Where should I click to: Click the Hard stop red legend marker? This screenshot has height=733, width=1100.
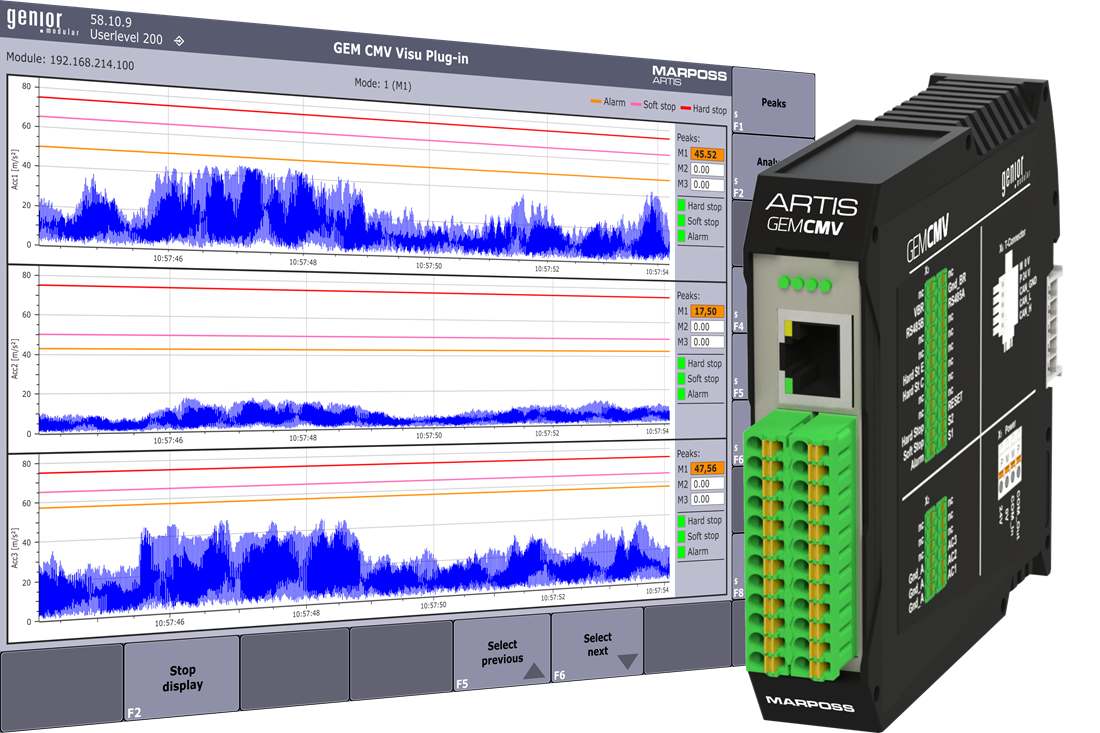pos(685,108)
